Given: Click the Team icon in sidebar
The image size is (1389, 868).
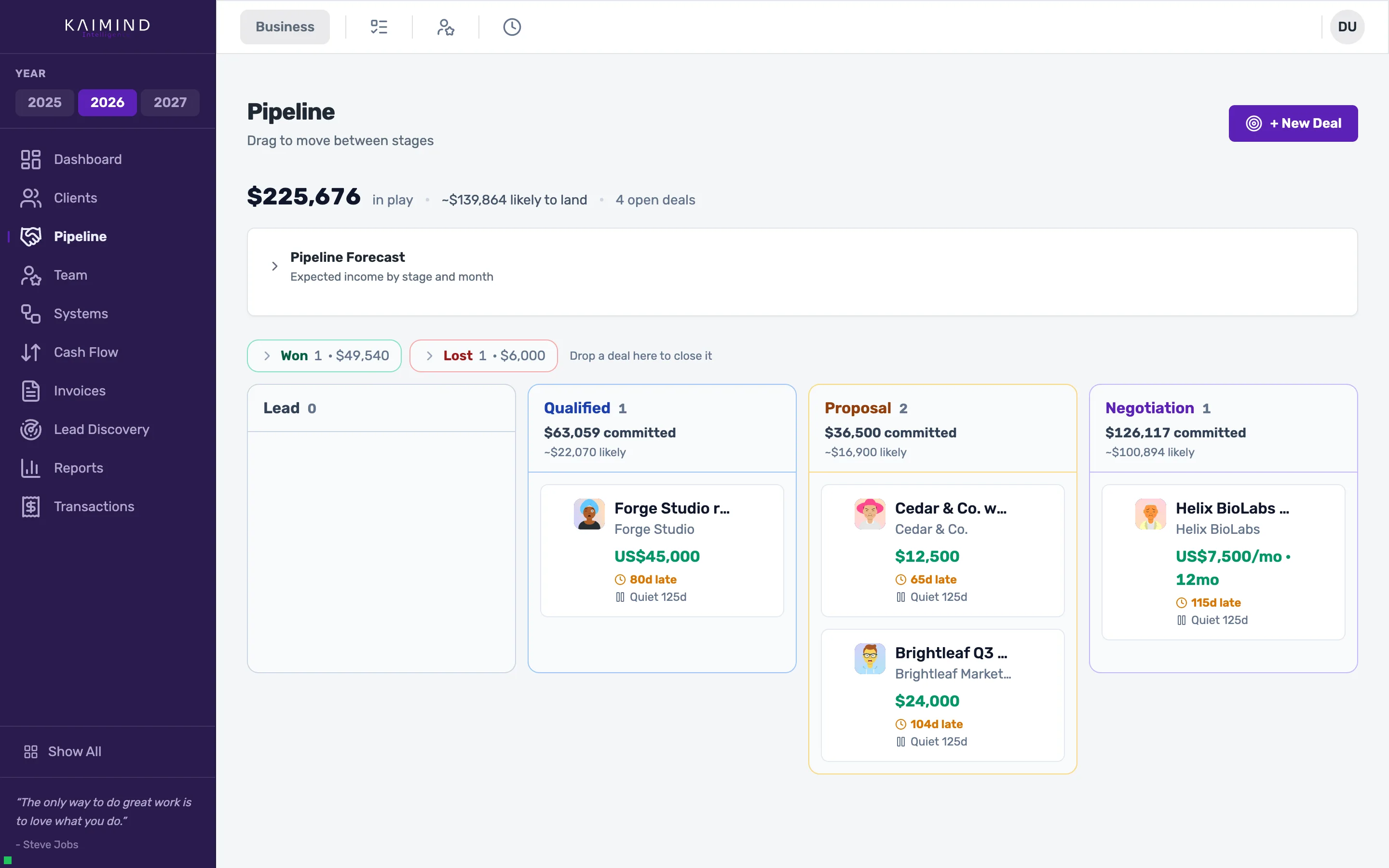Looking at the screenshot, I should 30,275.
